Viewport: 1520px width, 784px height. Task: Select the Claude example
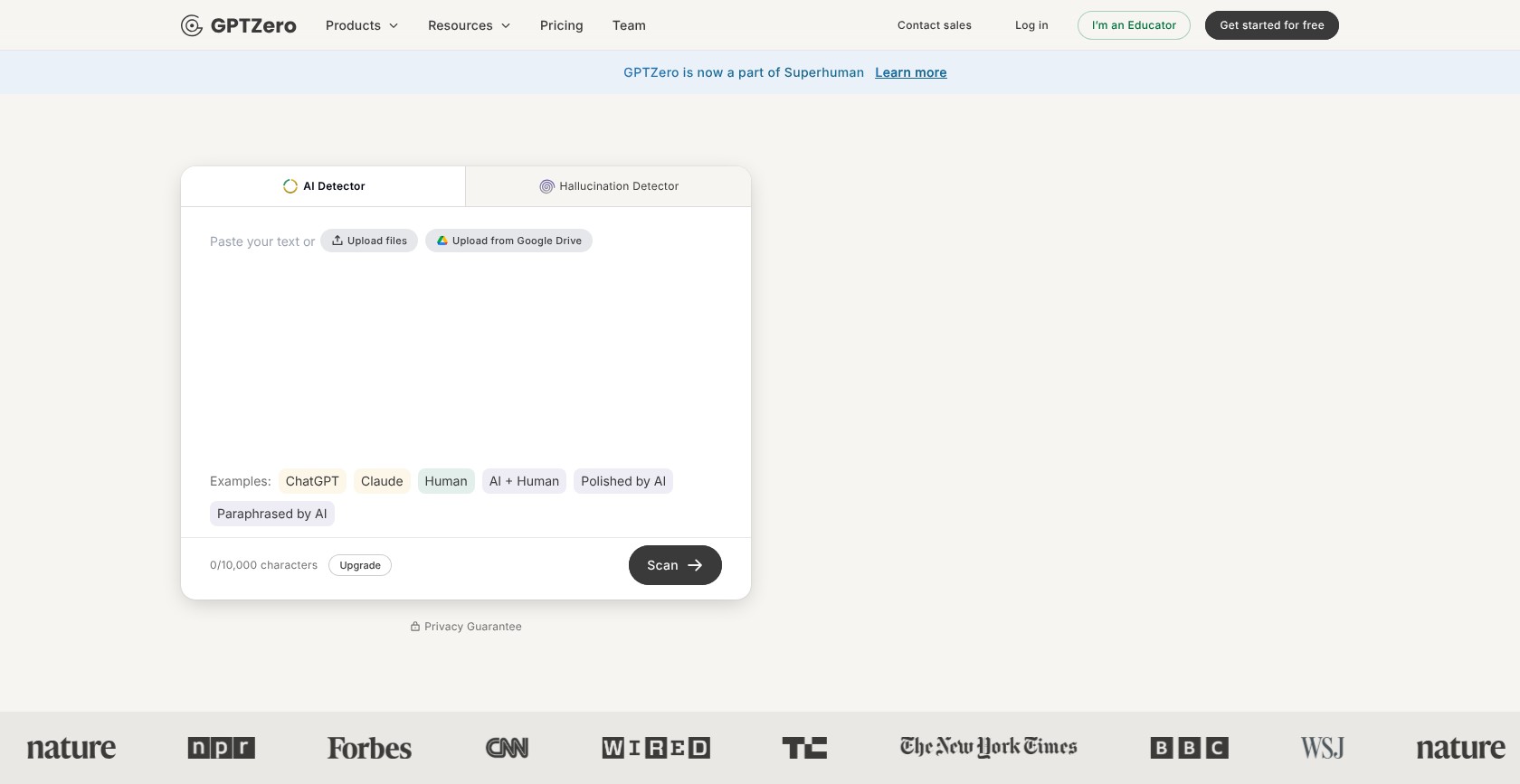point(382,481)
